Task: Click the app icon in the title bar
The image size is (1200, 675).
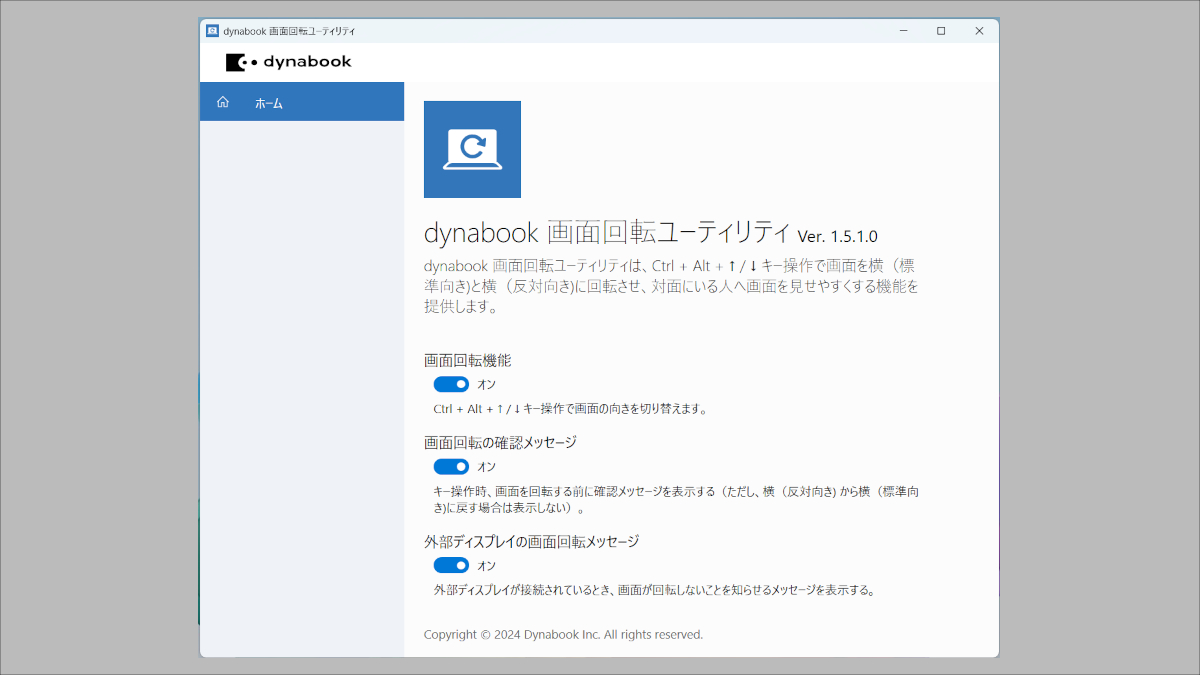Action: pos(211,30)
